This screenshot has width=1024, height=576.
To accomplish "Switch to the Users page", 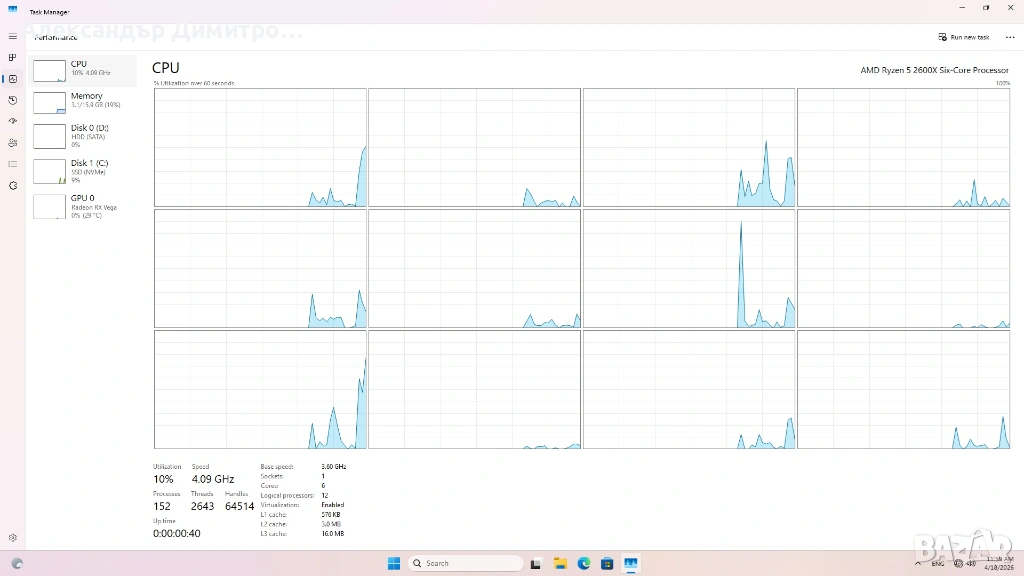I will (x=12, y=142).
